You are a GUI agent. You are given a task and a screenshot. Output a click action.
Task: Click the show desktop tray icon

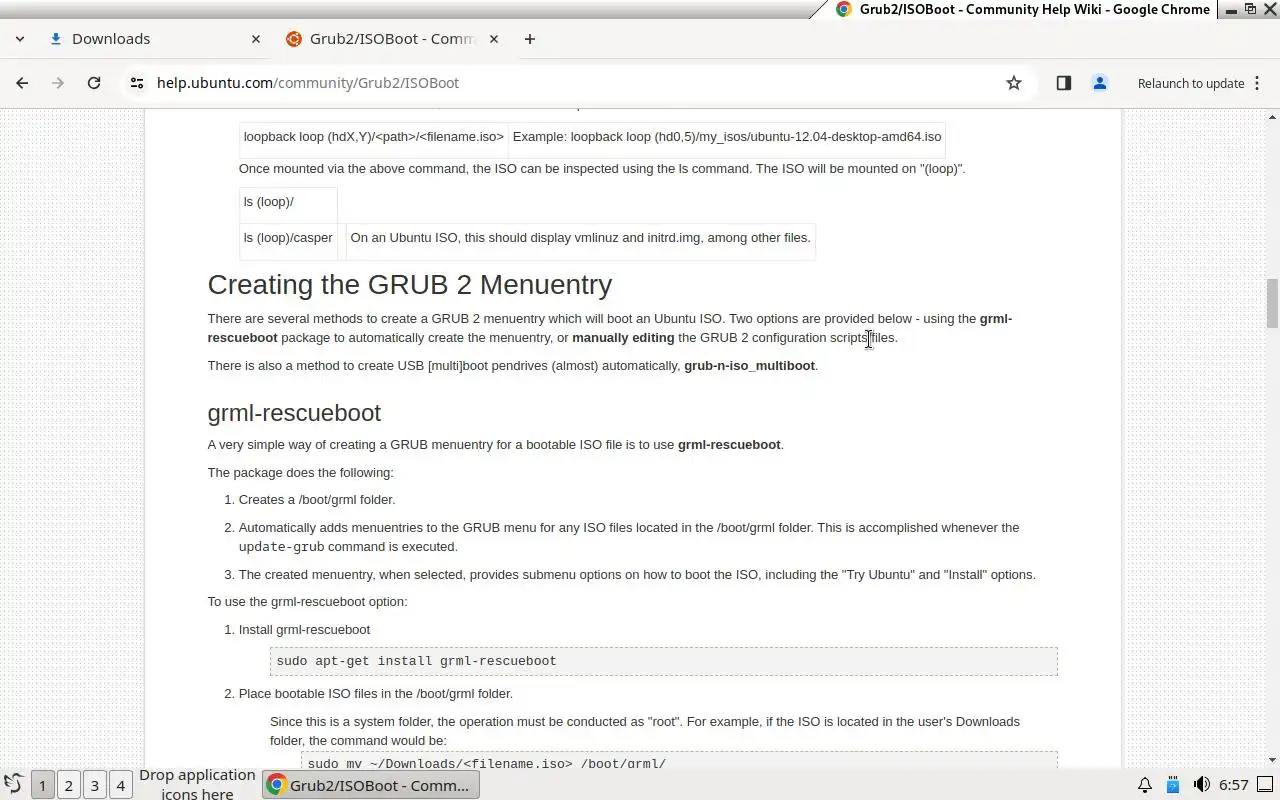(x=1265, y=785)
